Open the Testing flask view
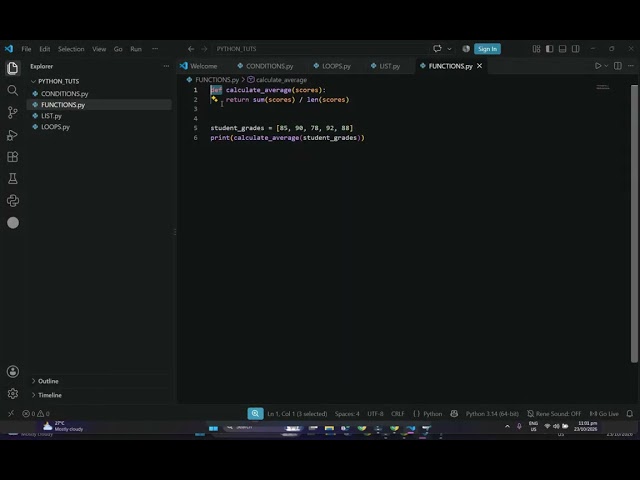 13,178
